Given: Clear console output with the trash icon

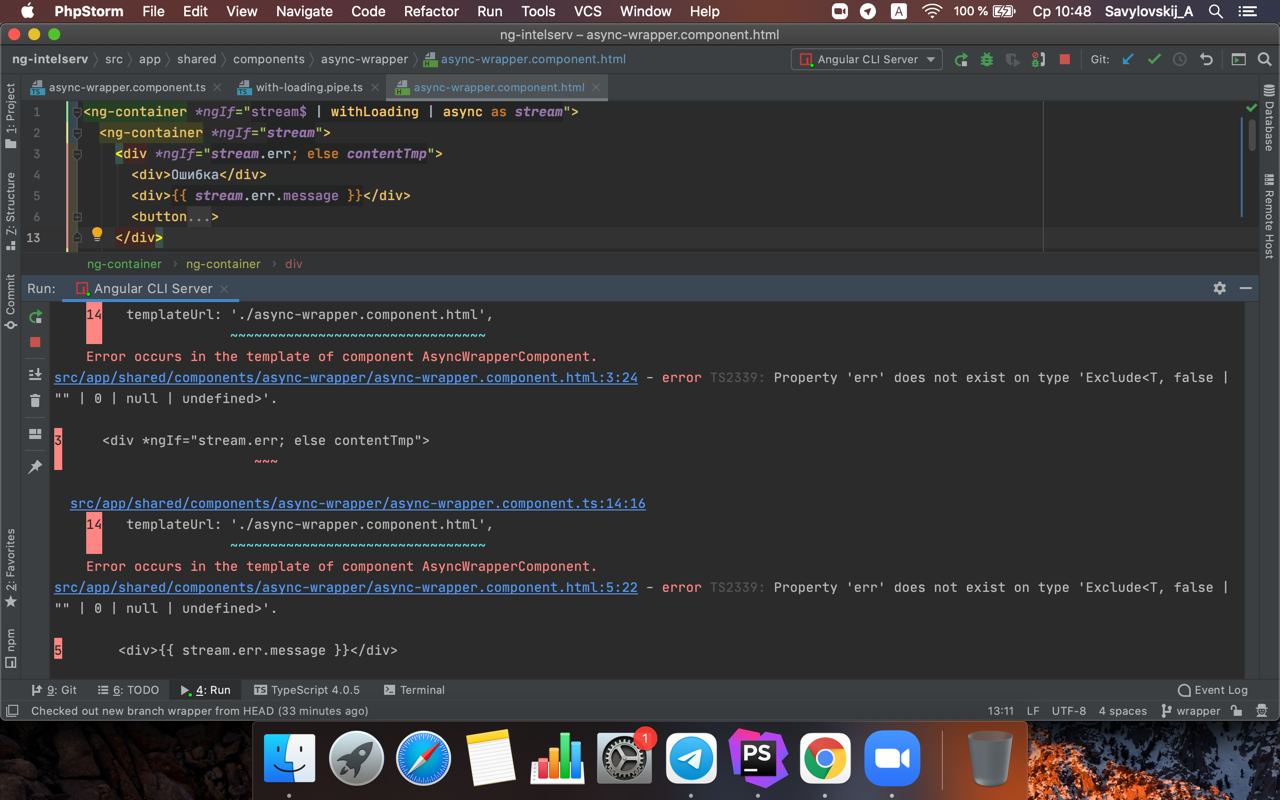Looking at the screenshot, I should pos(35,400).
